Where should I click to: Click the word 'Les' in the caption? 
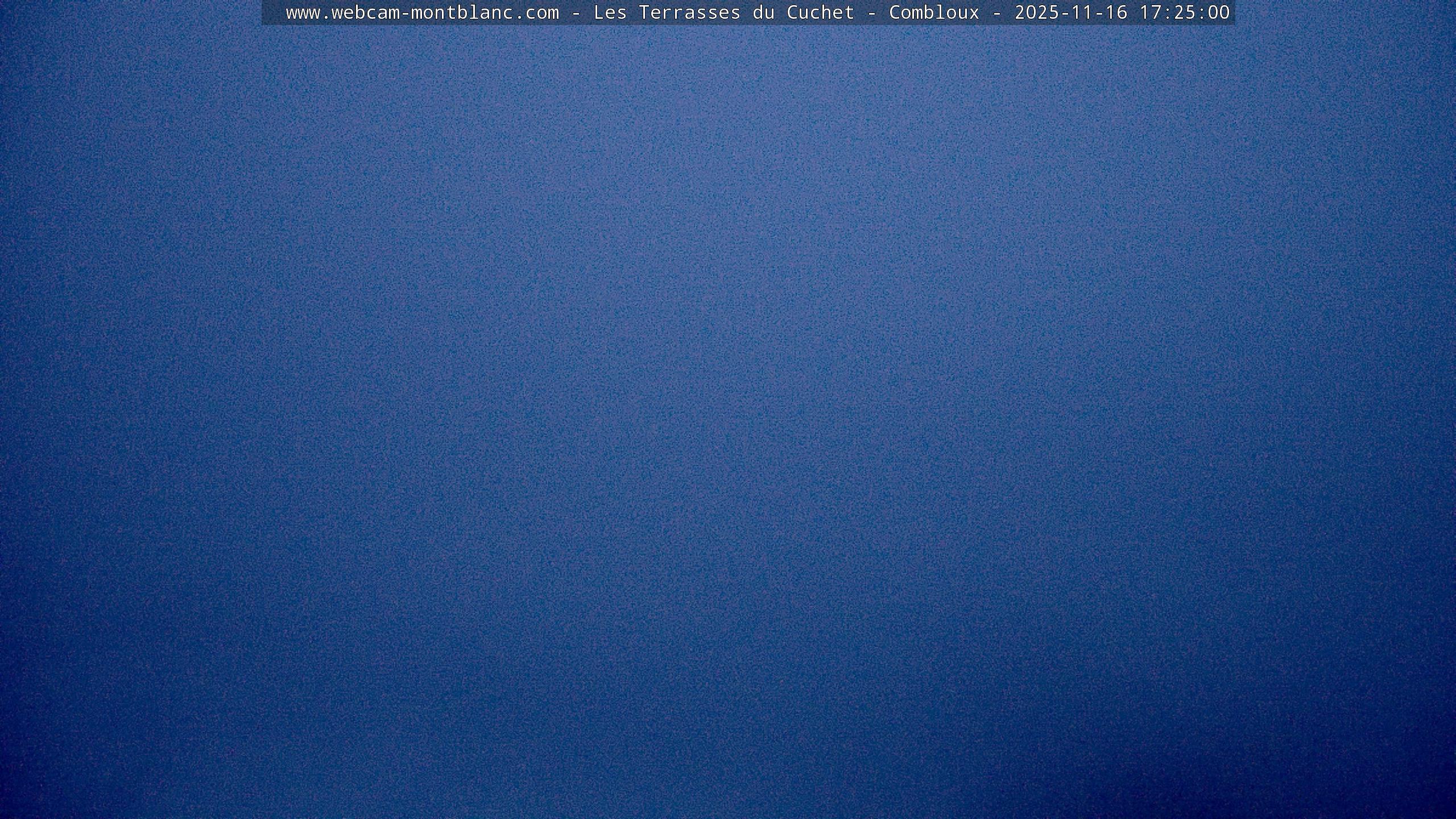click(610, 13)
